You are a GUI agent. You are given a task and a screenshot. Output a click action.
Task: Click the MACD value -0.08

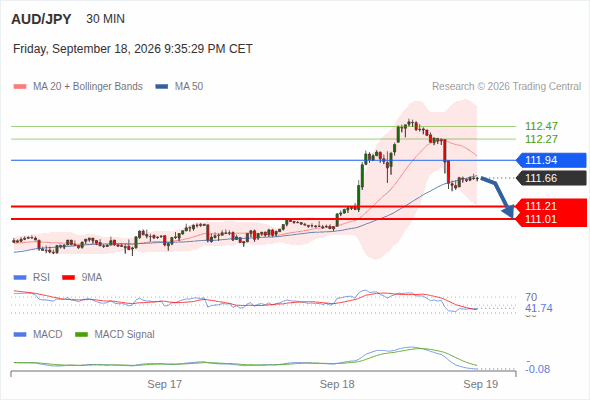pos(537,369)
